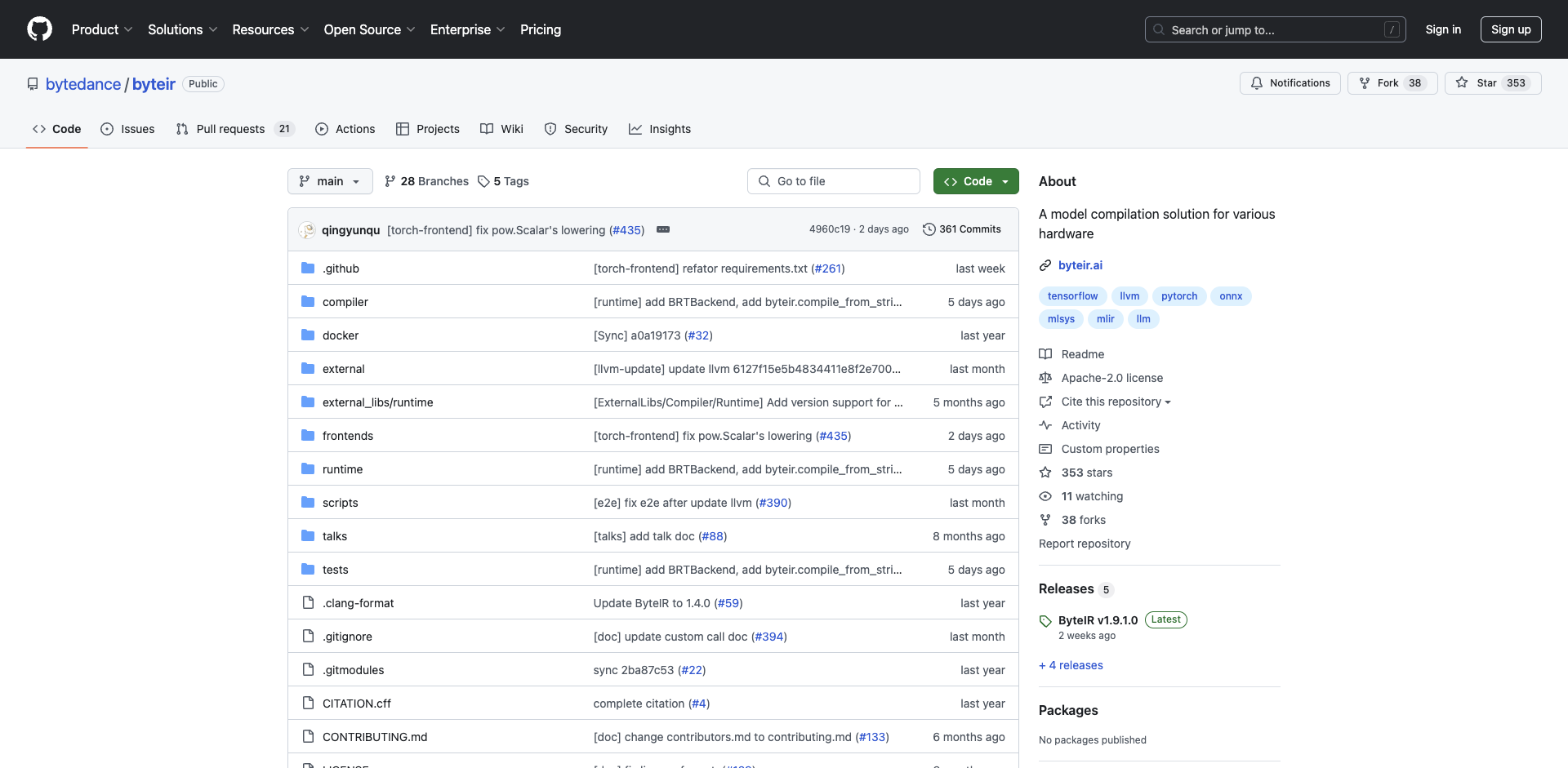Open the .github folder
This screenshot has height=768, width=1568.
pos(341,269)
